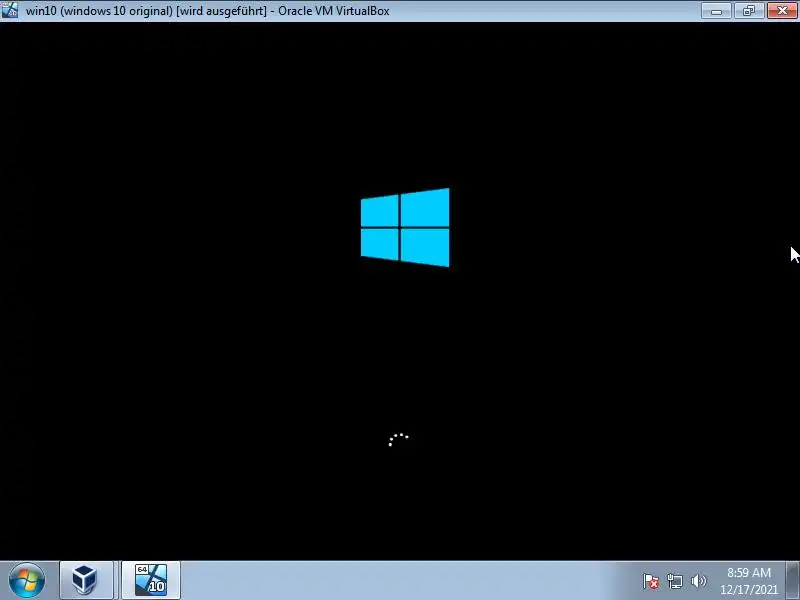Select the win10 VM taskbar button
800x600 pixels.
tap(151, 580)
